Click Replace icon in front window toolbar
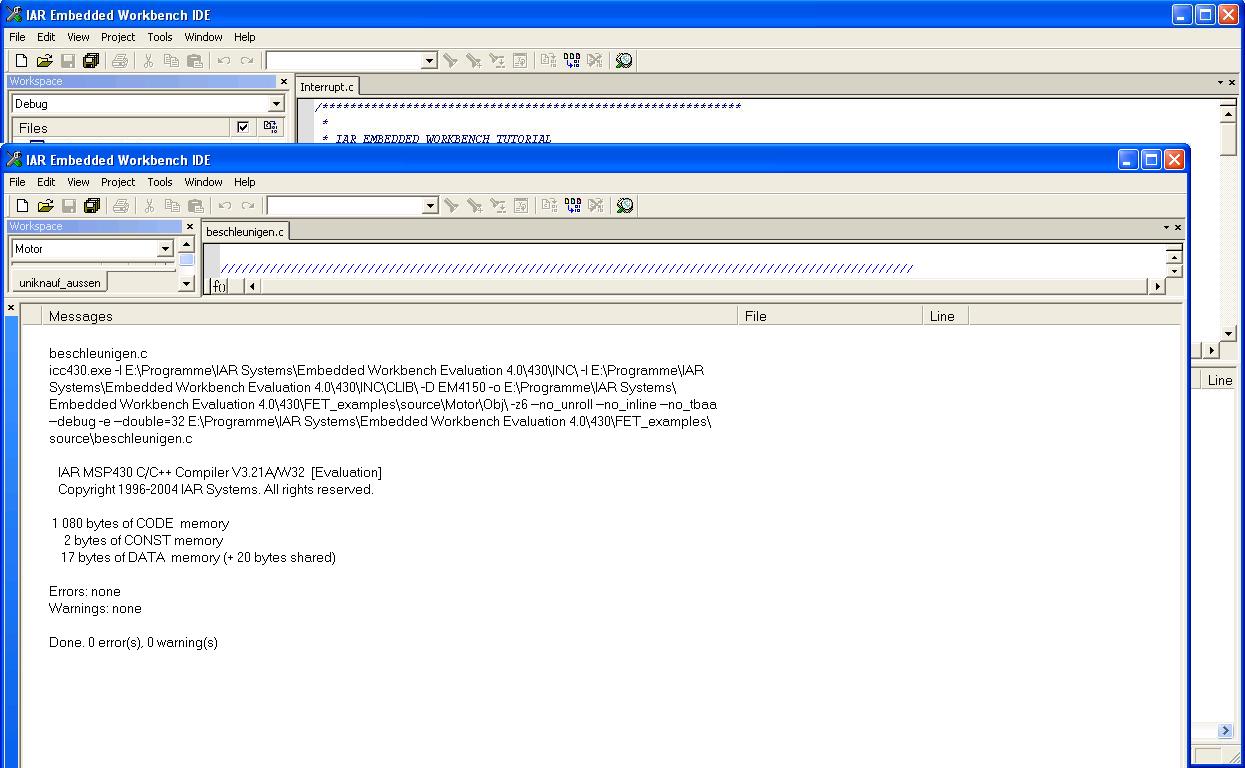Screen dimensions: 1245x768 (x=498, y=206)
